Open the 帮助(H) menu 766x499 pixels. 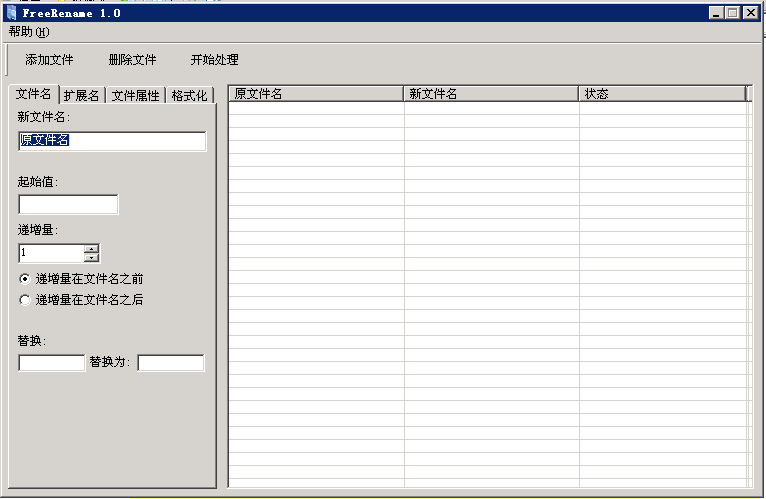coord(29,32)
